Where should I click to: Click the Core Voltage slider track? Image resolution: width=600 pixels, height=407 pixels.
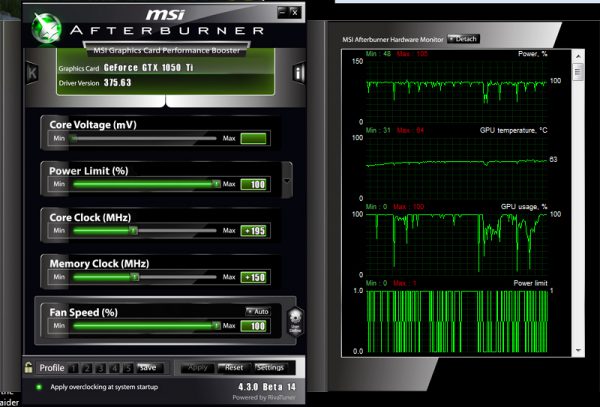[x=145, y=138]
